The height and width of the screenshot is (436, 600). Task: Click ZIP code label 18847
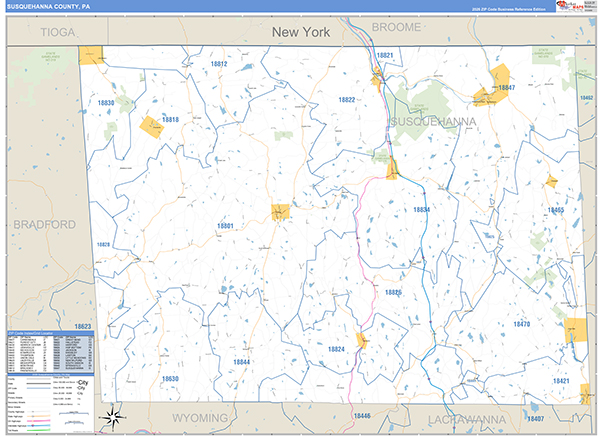(x=506, y=88)
